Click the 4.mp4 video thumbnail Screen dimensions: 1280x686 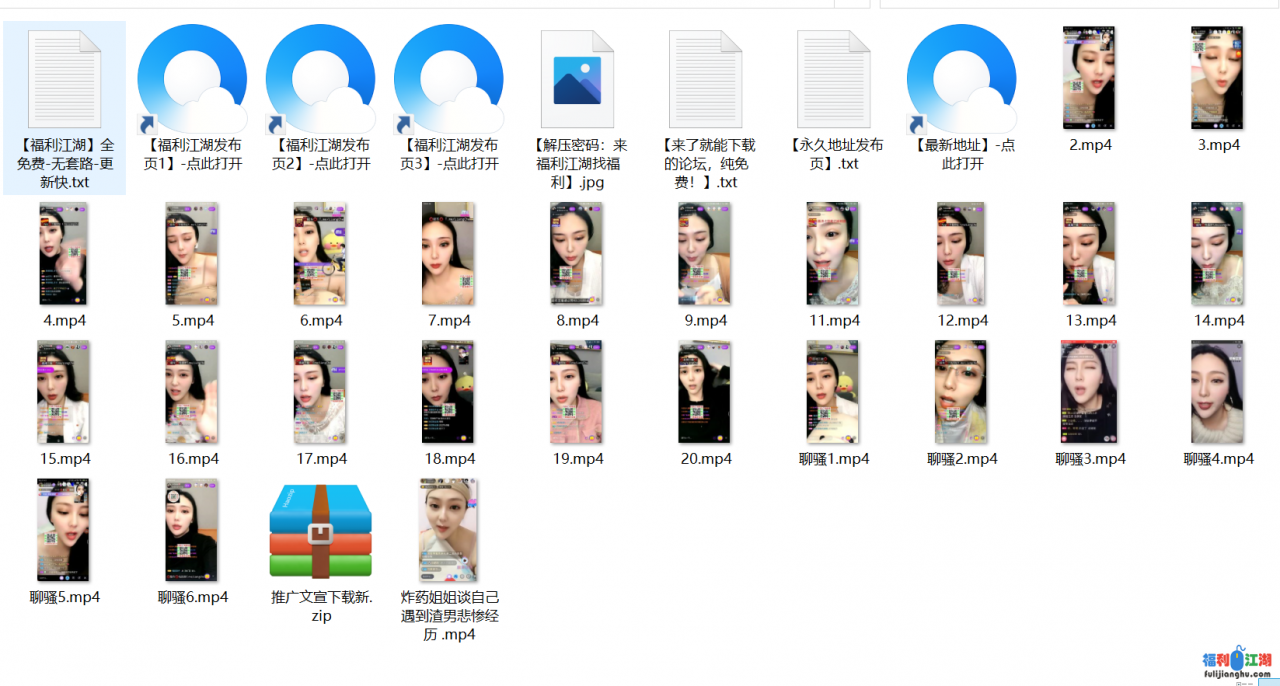tap(63, 254)
